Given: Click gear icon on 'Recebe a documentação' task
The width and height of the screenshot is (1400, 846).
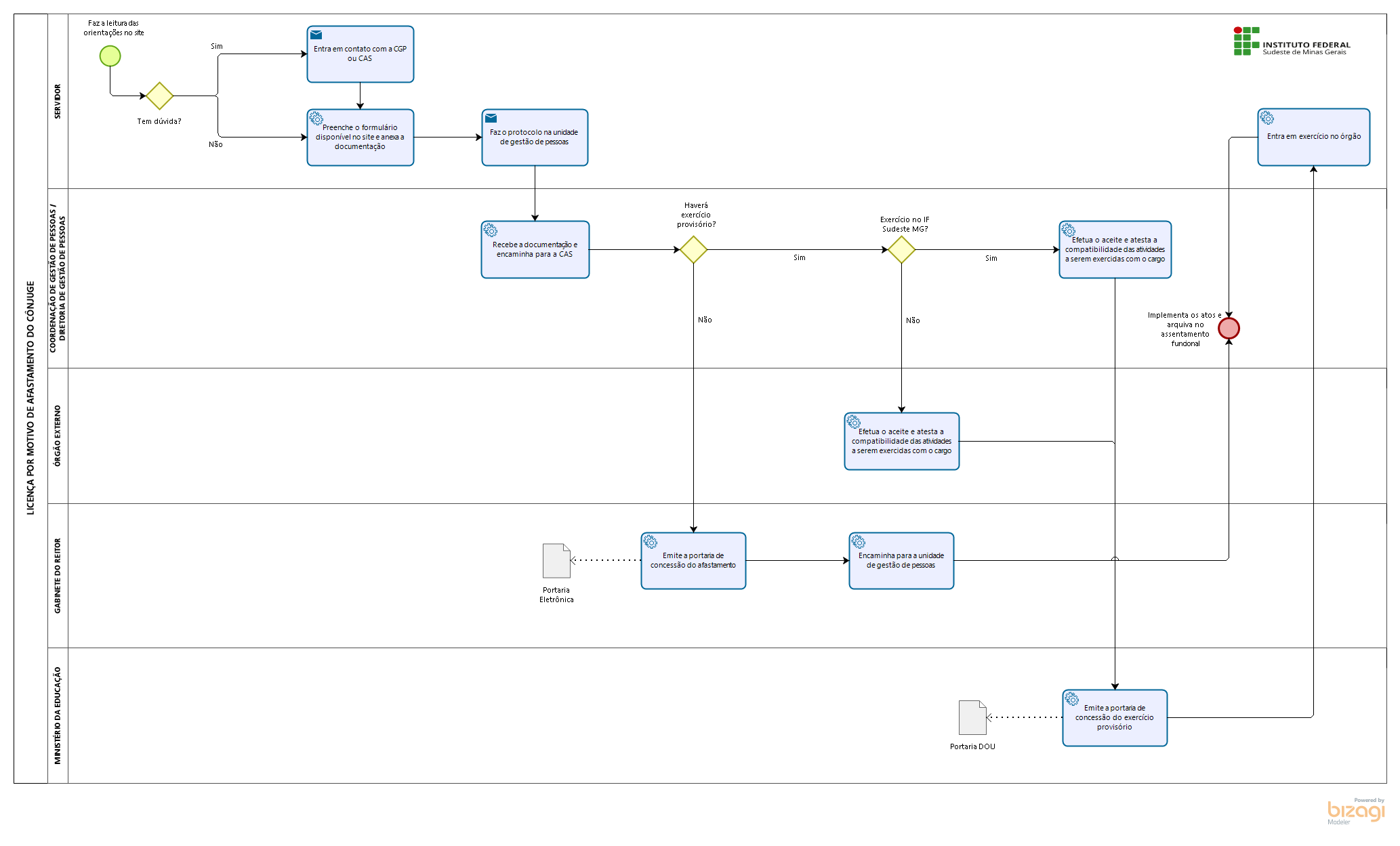Looking at the screenshot, I should [491, 230].
